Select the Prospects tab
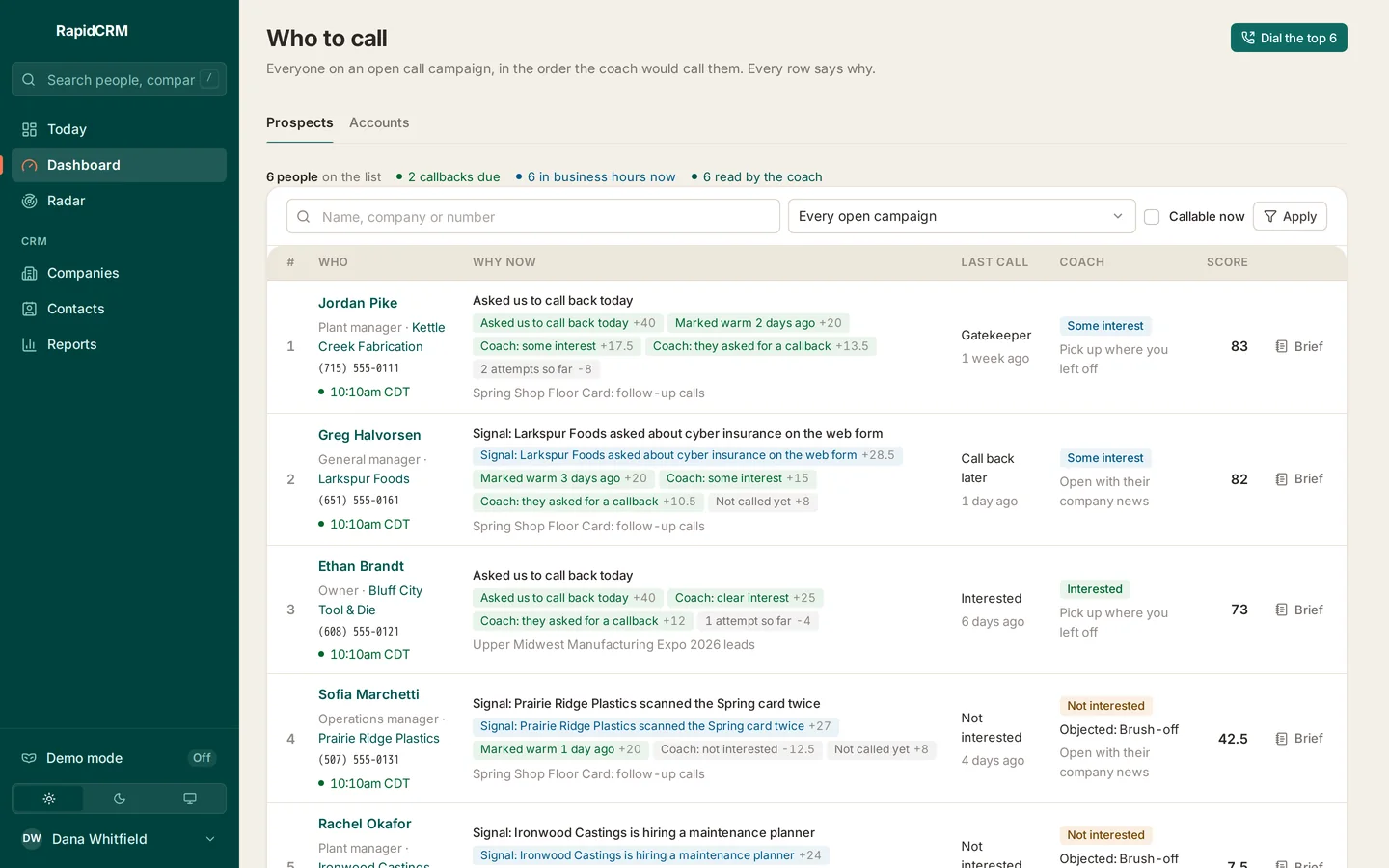 300,122
